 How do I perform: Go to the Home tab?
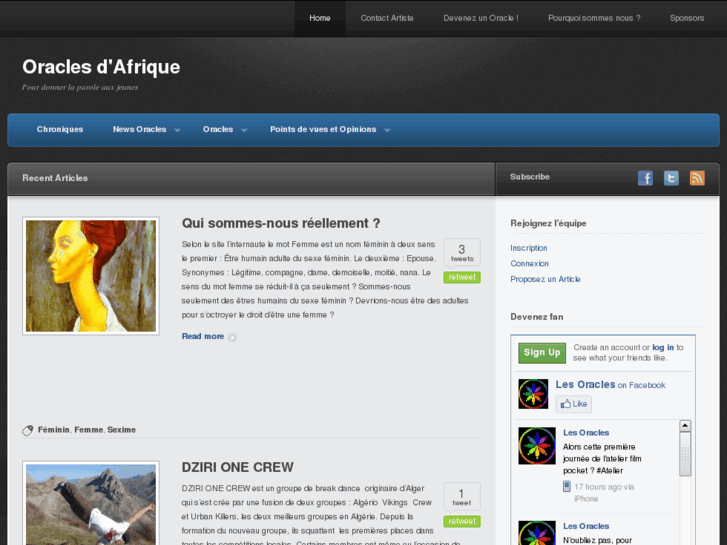pyautogui.click(x=320, y=18)
